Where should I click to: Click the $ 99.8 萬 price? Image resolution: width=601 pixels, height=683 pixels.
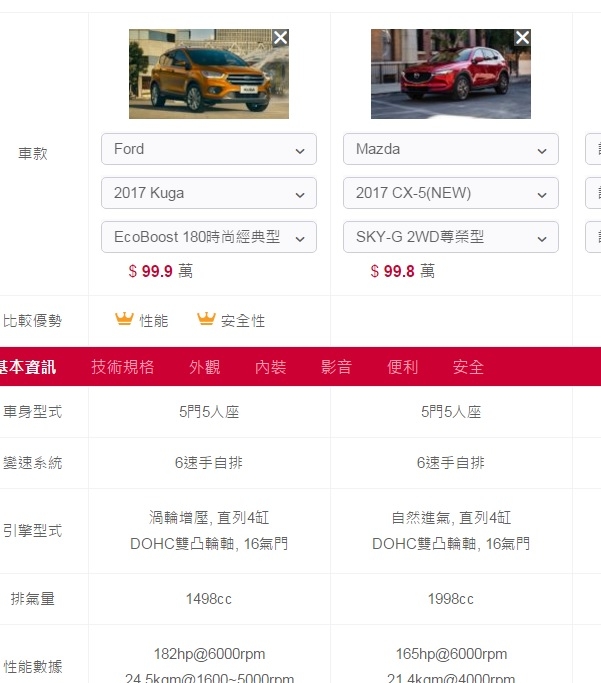pos(402,271)
